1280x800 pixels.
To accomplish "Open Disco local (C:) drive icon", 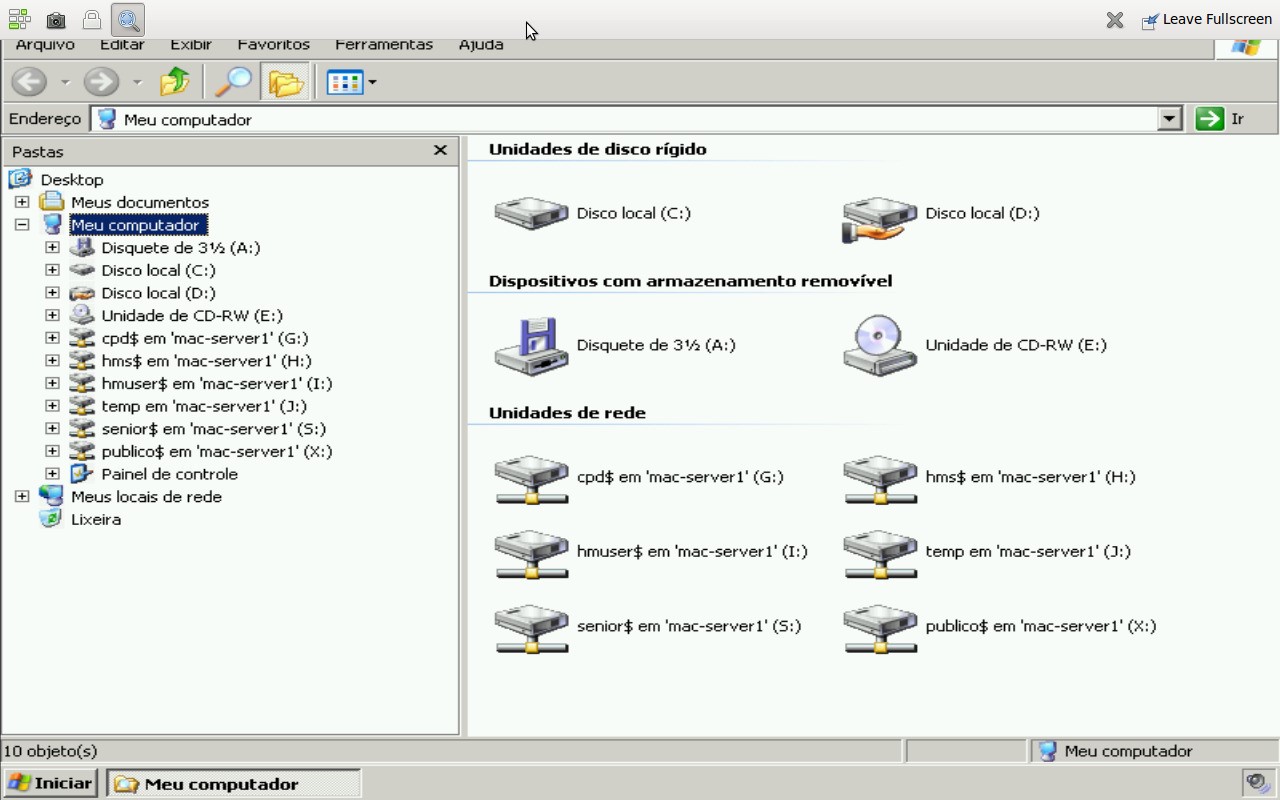I will click(x=531, y=213).
